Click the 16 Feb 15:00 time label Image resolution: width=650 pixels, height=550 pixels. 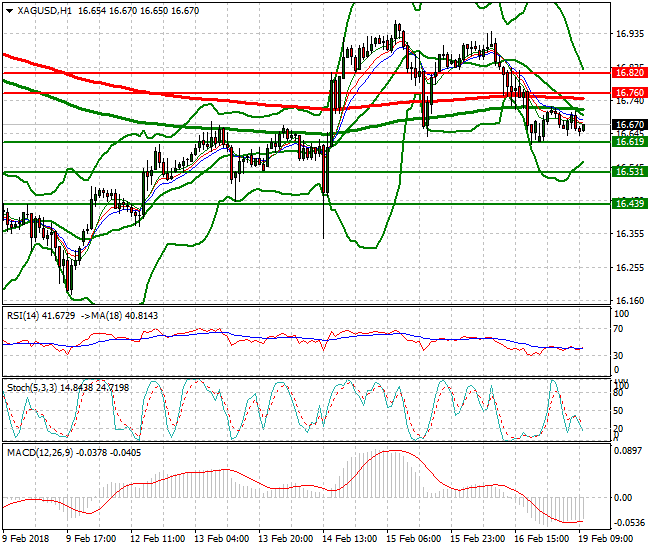click(542, 539)
